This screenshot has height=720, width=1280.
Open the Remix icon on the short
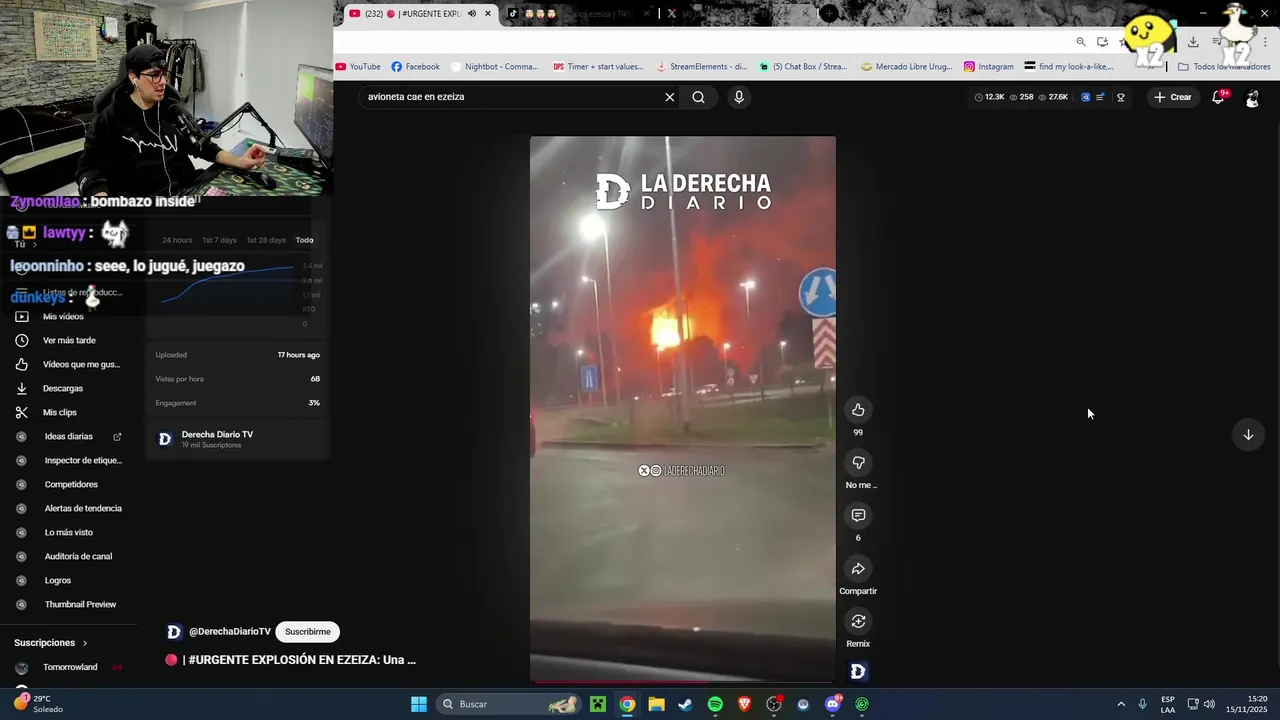[x=858, y=621]
